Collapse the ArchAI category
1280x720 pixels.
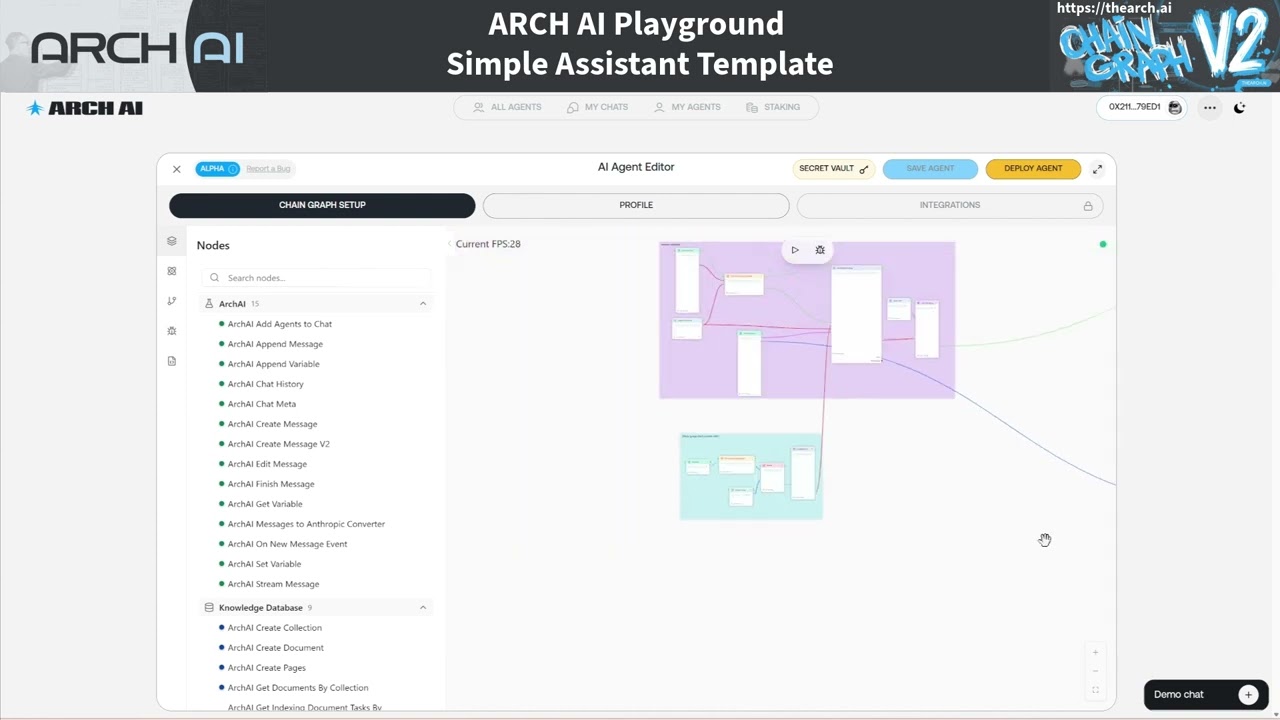click(423, 304)
